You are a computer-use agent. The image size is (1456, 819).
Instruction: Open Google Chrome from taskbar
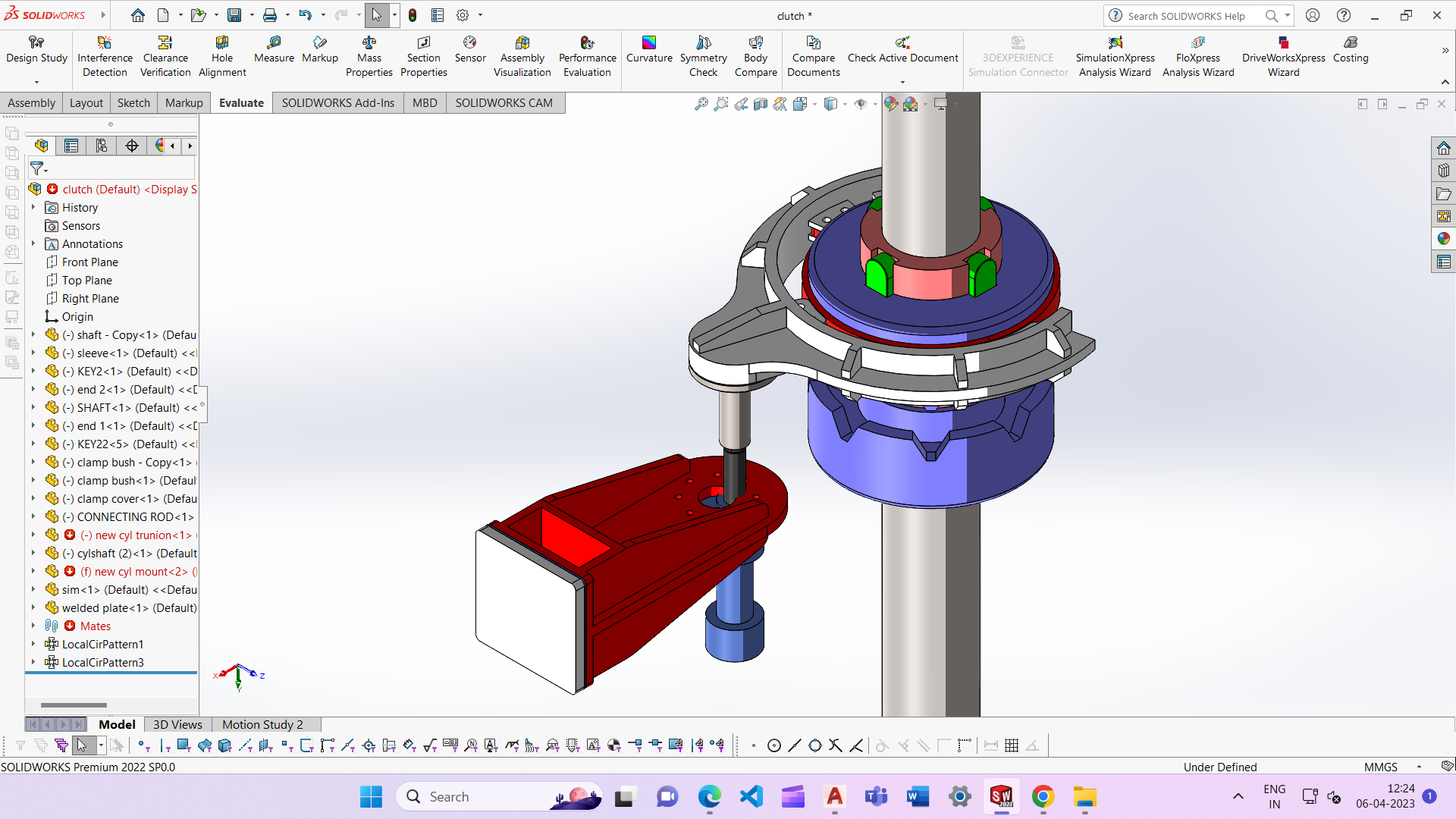click(x=1043, y=796)
